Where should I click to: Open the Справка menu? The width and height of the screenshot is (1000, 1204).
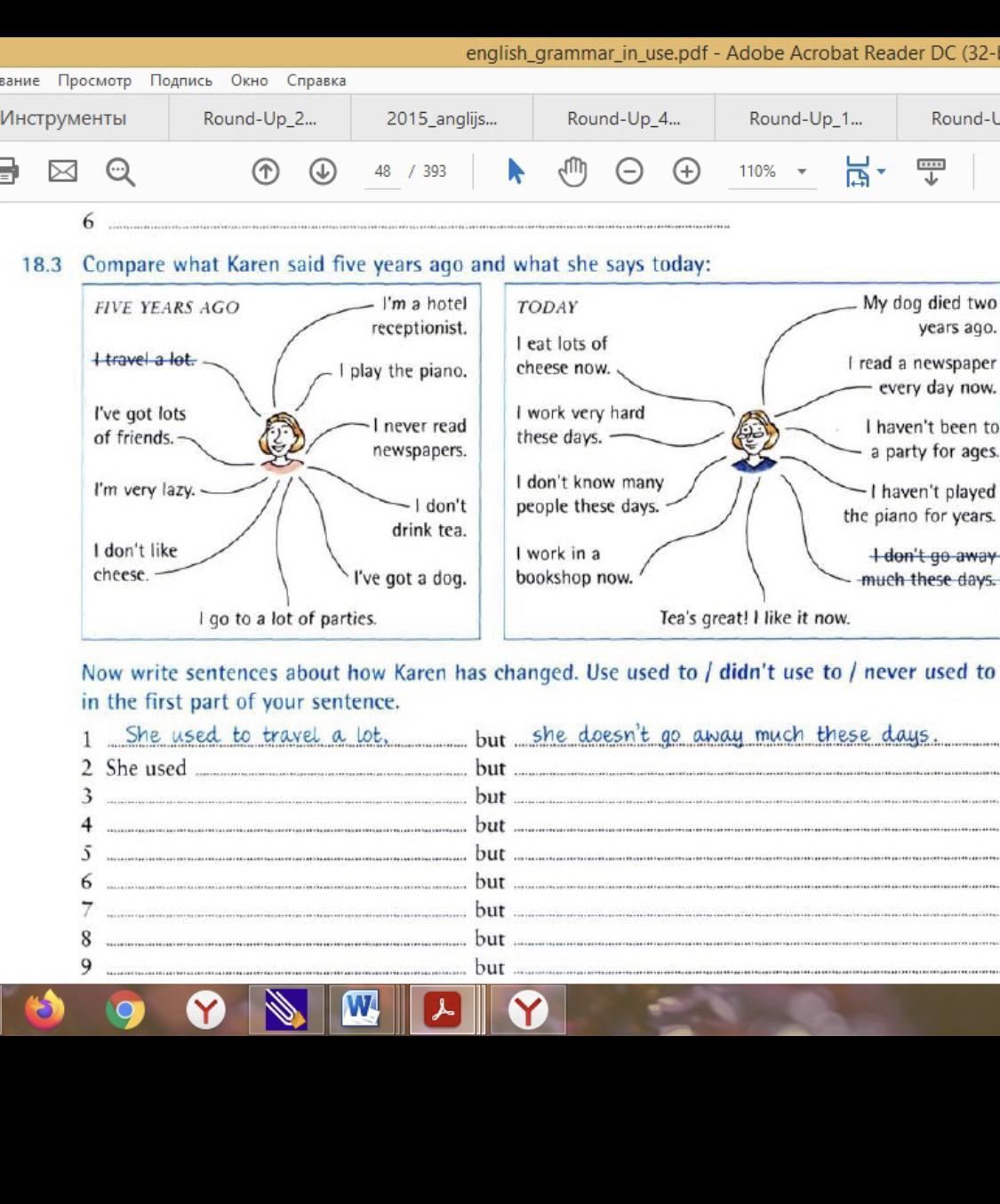point(316,81)
